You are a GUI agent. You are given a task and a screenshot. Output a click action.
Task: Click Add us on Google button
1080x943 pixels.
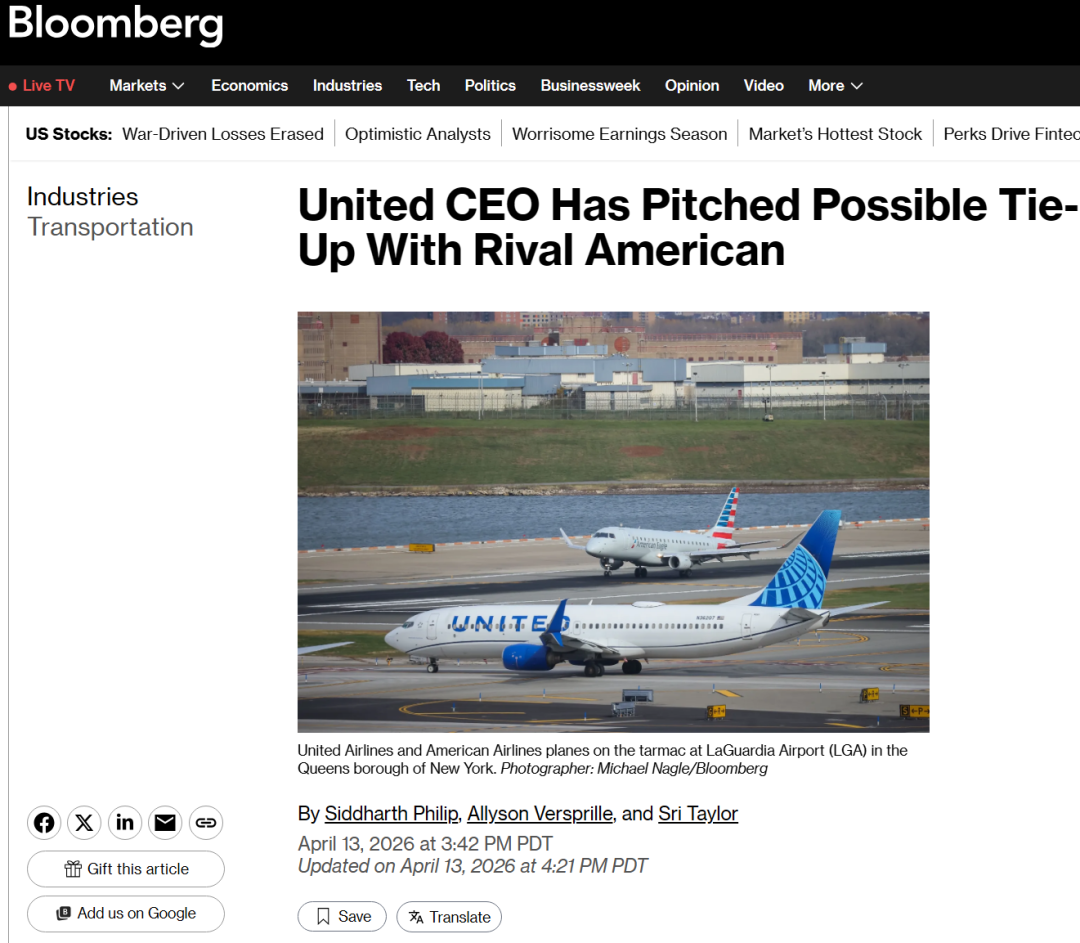(126, 913)
